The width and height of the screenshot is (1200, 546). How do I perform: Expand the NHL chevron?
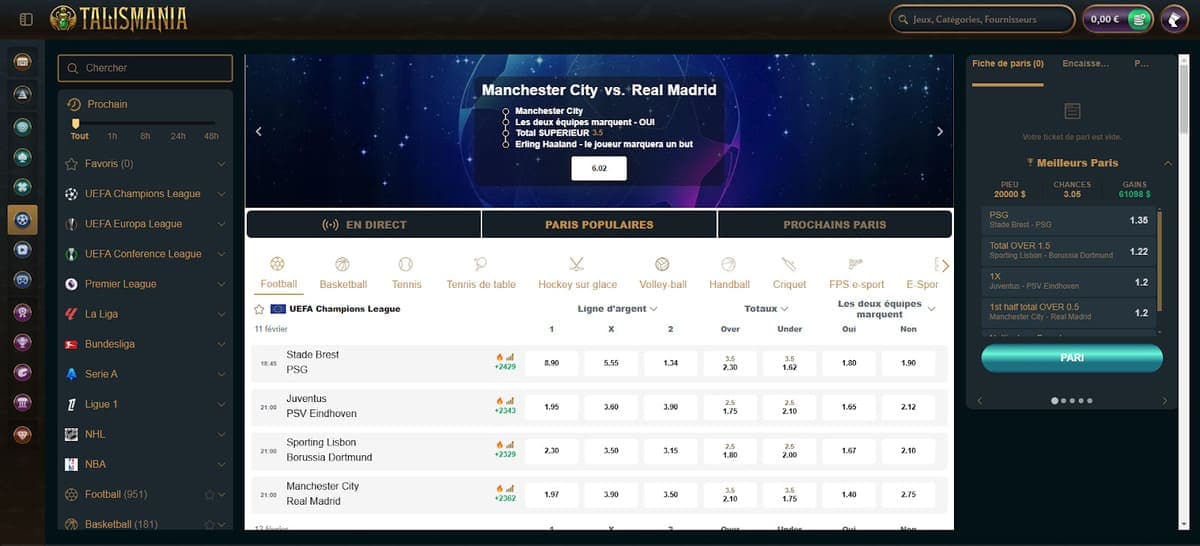click(221, 434)
